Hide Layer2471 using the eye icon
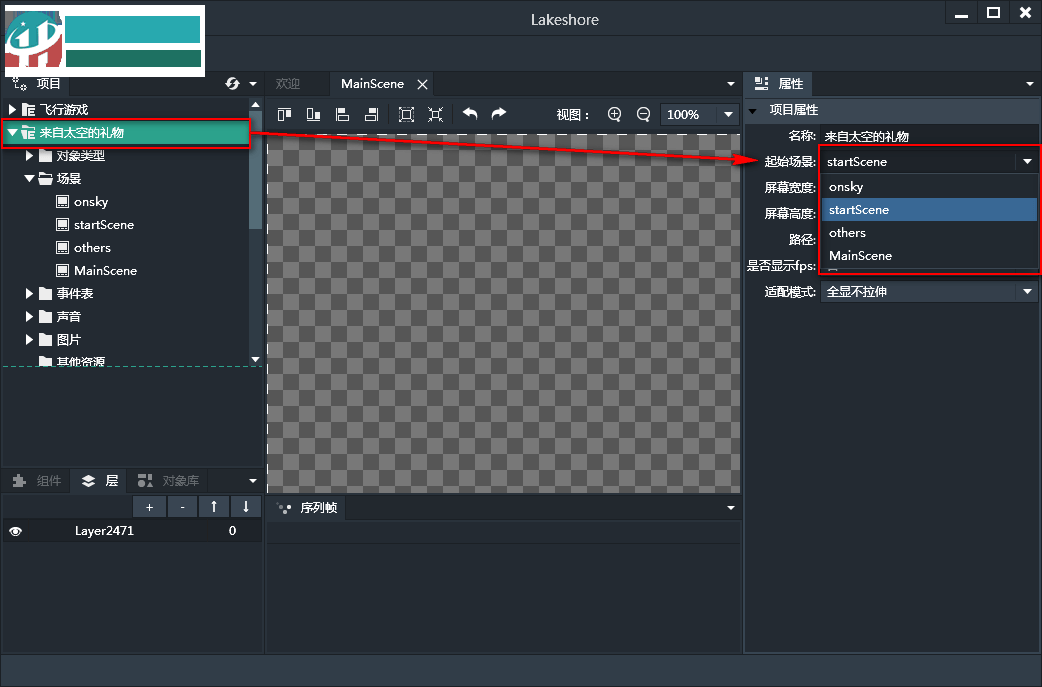 point(15,532)
